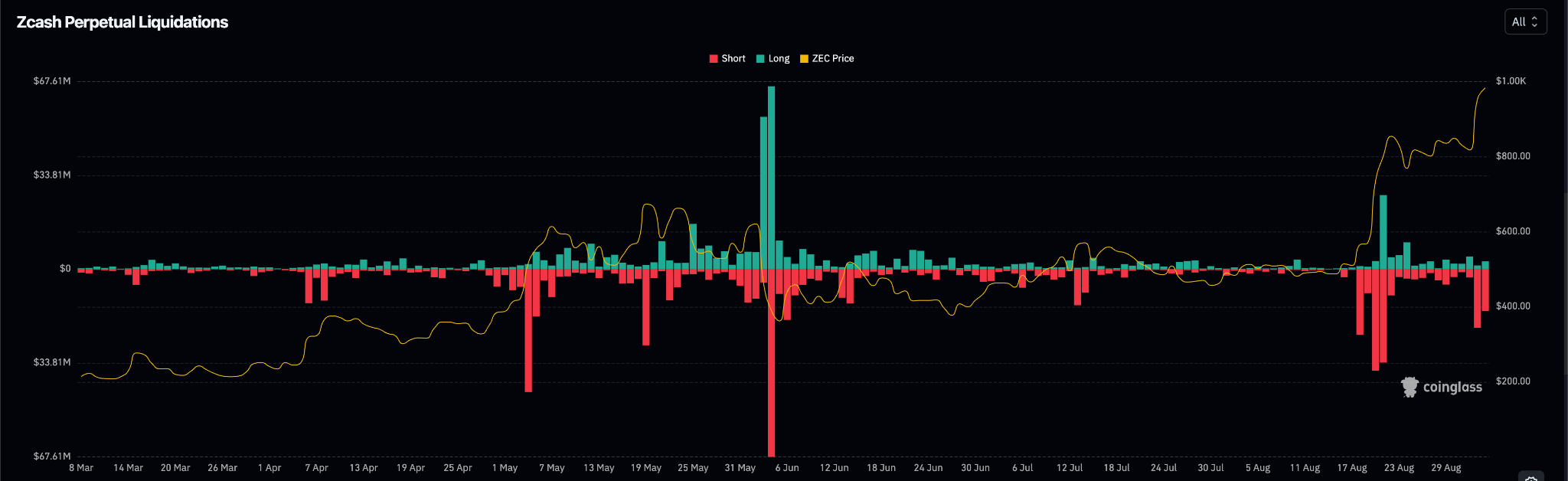Click the 25 May date label
1568x481 pixels.
coord(693,468)
